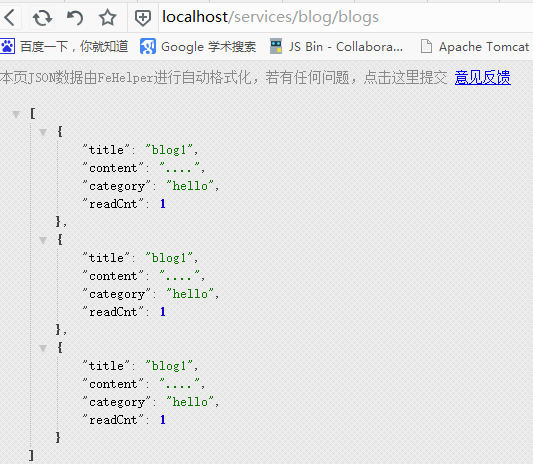Open the shield security icon in address bar

pyautogui.click(x=142, y=18)
